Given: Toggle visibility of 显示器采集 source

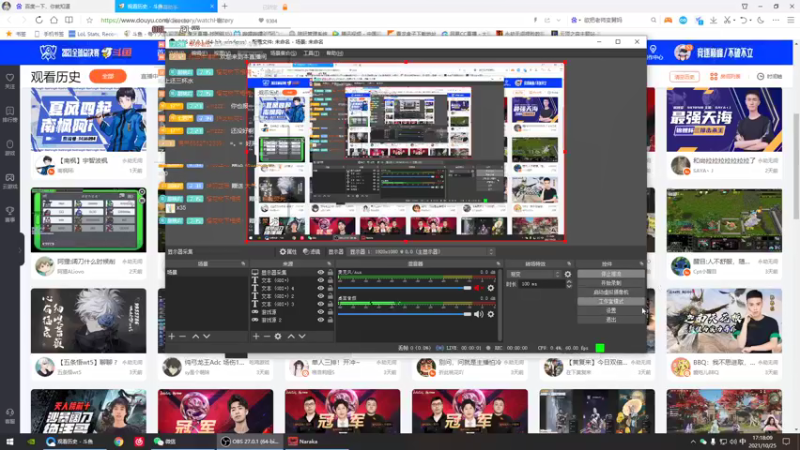Looking at the screenshot, I should (x=320, y=272).
